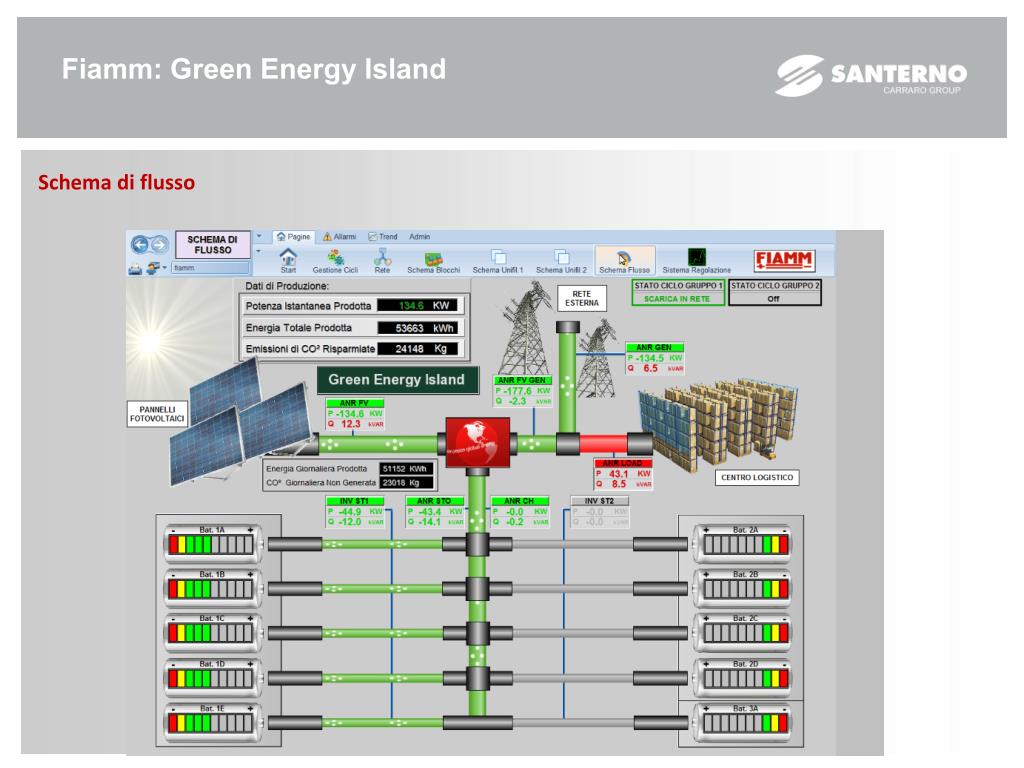The height and width of the screenshot is (768, 1024).
Task: Select battery Bat. 3A
Action: pos(743,721)
